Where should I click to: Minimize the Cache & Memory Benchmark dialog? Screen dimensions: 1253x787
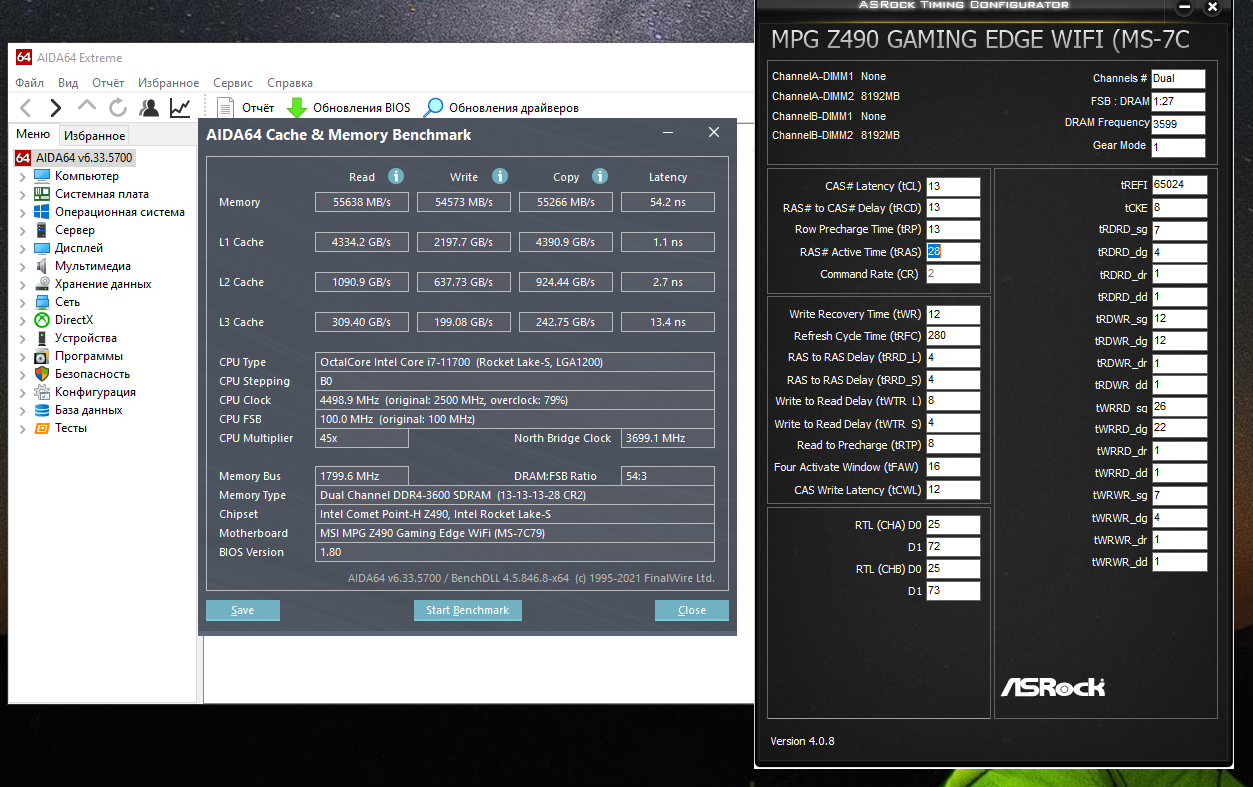pos(669,132)
